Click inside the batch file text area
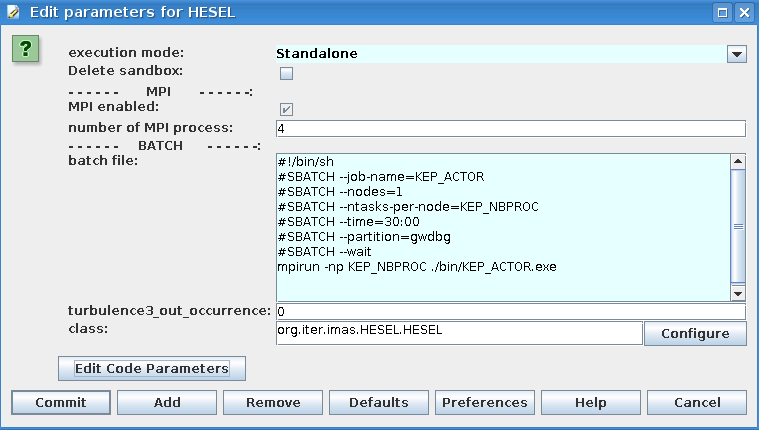Screen dimensions: 759x430 pos(503,228)
